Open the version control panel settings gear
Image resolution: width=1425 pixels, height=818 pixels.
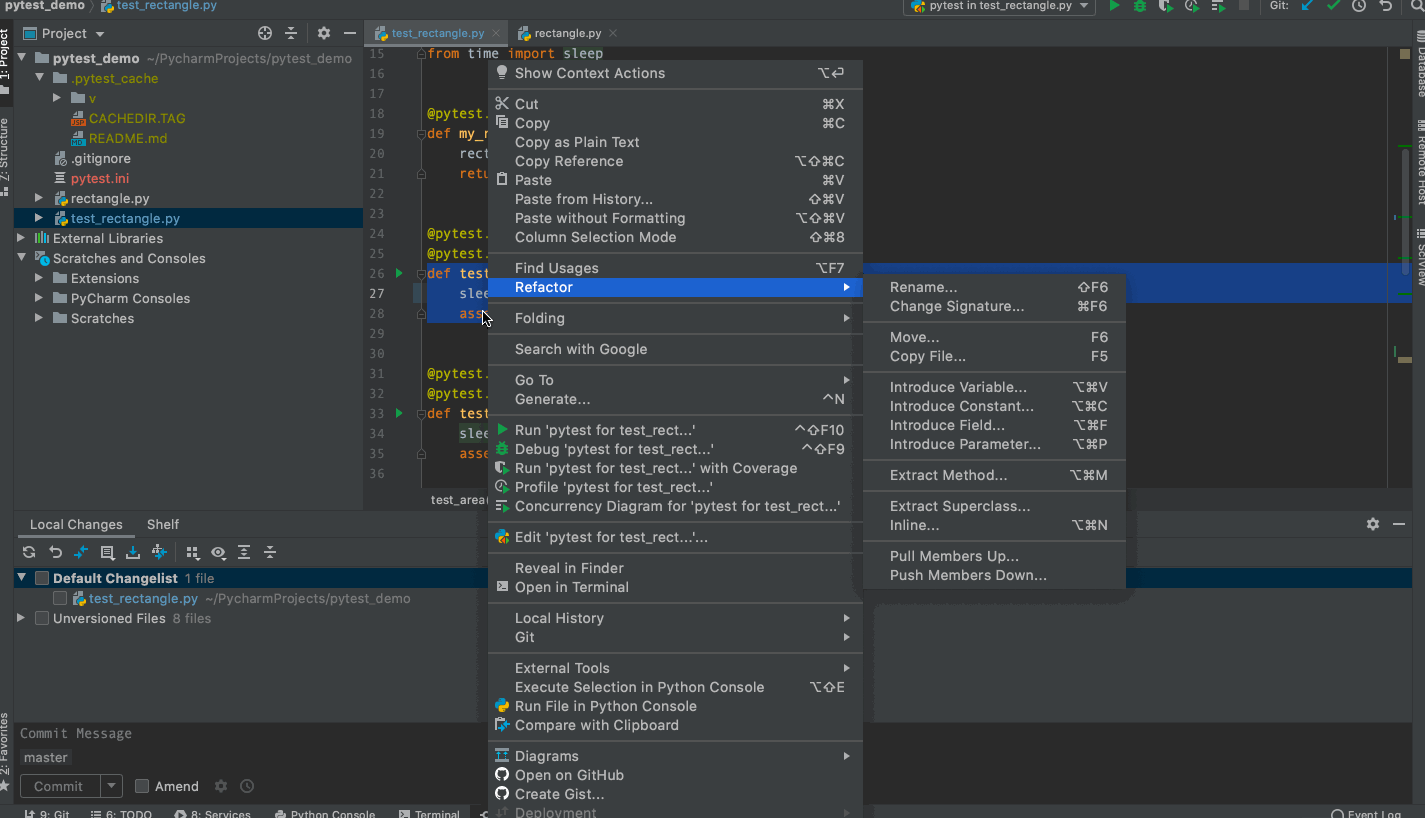(1373, 524)
